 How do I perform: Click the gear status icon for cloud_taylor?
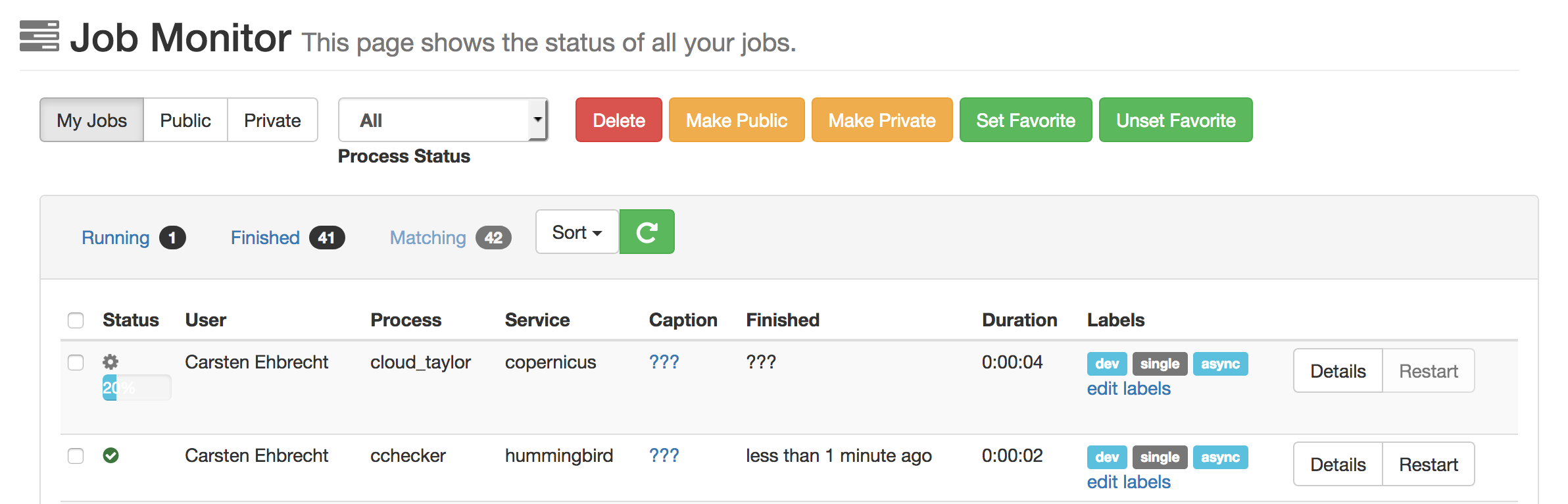click(110, 362)
